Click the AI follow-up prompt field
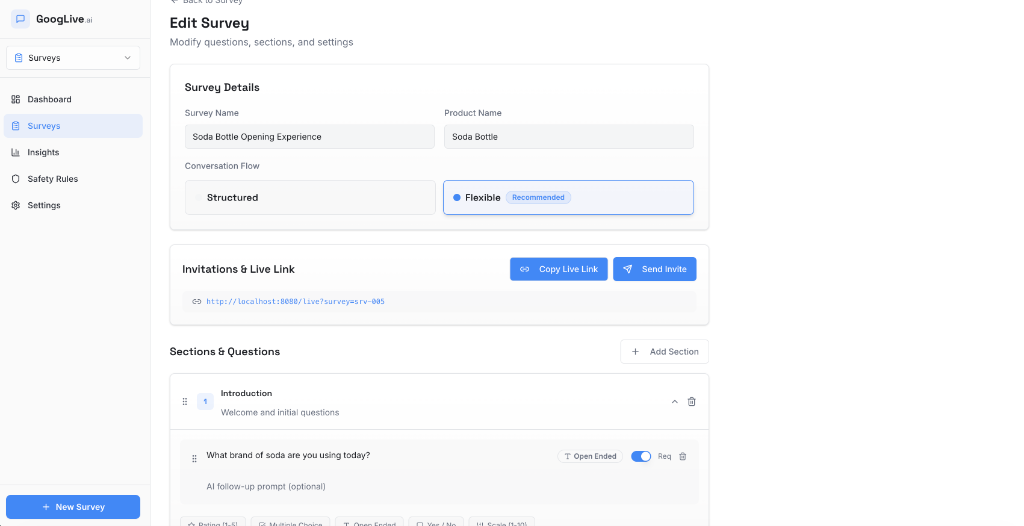The height and width of the screenshot is (526, 1024). pyautogui.click(x=438, y=487)
